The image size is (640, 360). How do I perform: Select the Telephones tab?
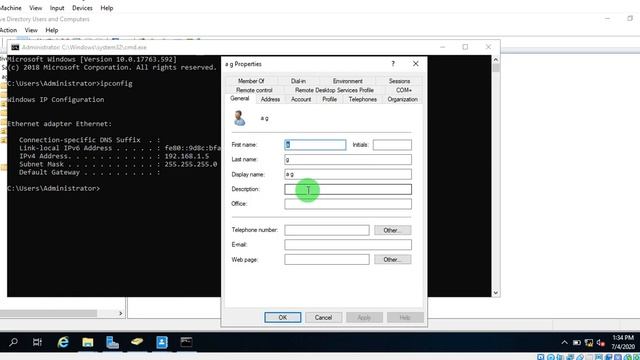362,99
